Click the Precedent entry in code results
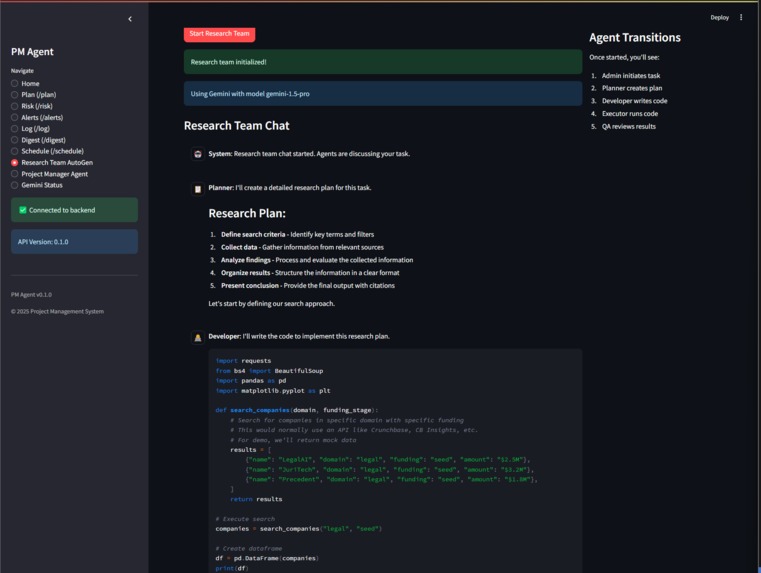The image size is (761, 573). pos(392,479)
